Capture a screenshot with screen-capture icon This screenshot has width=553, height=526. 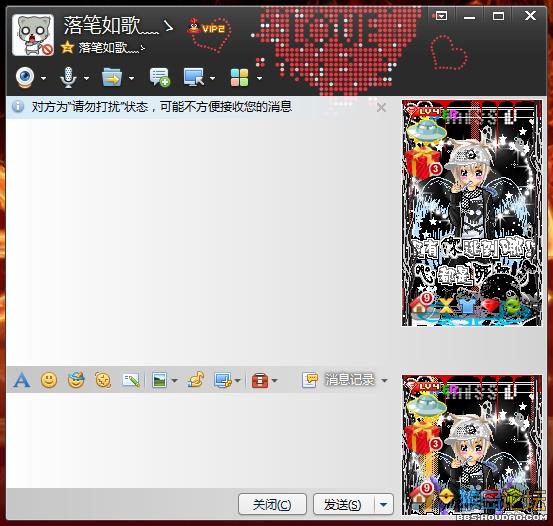click(x=223, y=380)
